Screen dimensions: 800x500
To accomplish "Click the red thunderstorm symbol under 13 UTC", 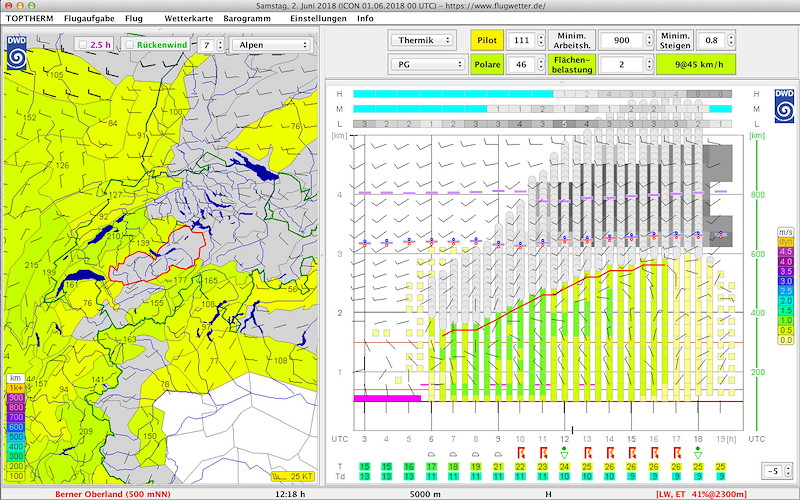I will point(587,453).
